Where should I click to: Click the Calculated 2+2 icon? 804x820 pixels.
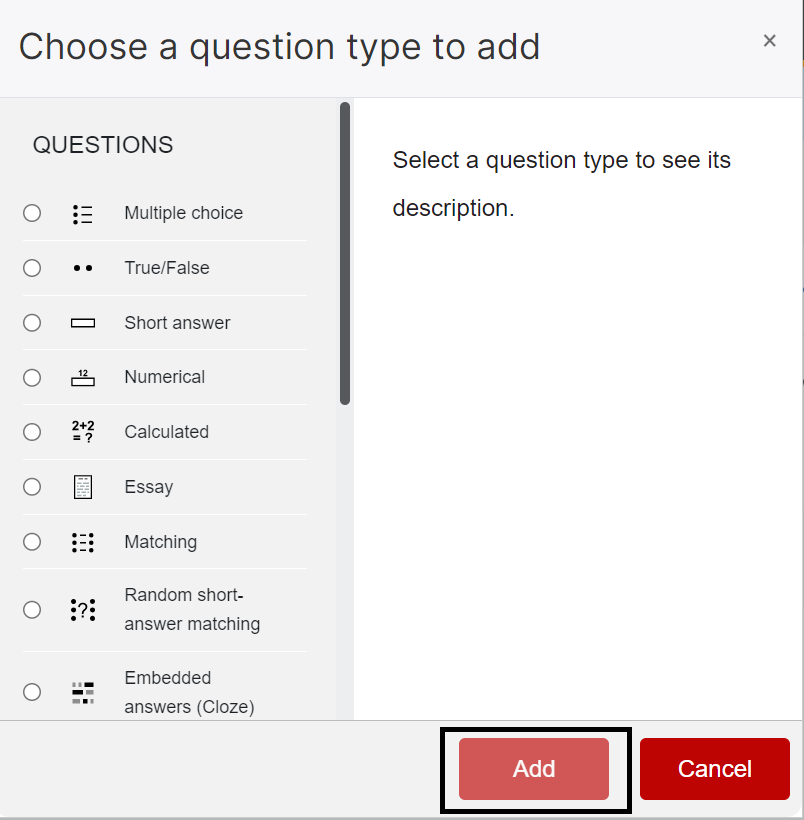[83, 432]
